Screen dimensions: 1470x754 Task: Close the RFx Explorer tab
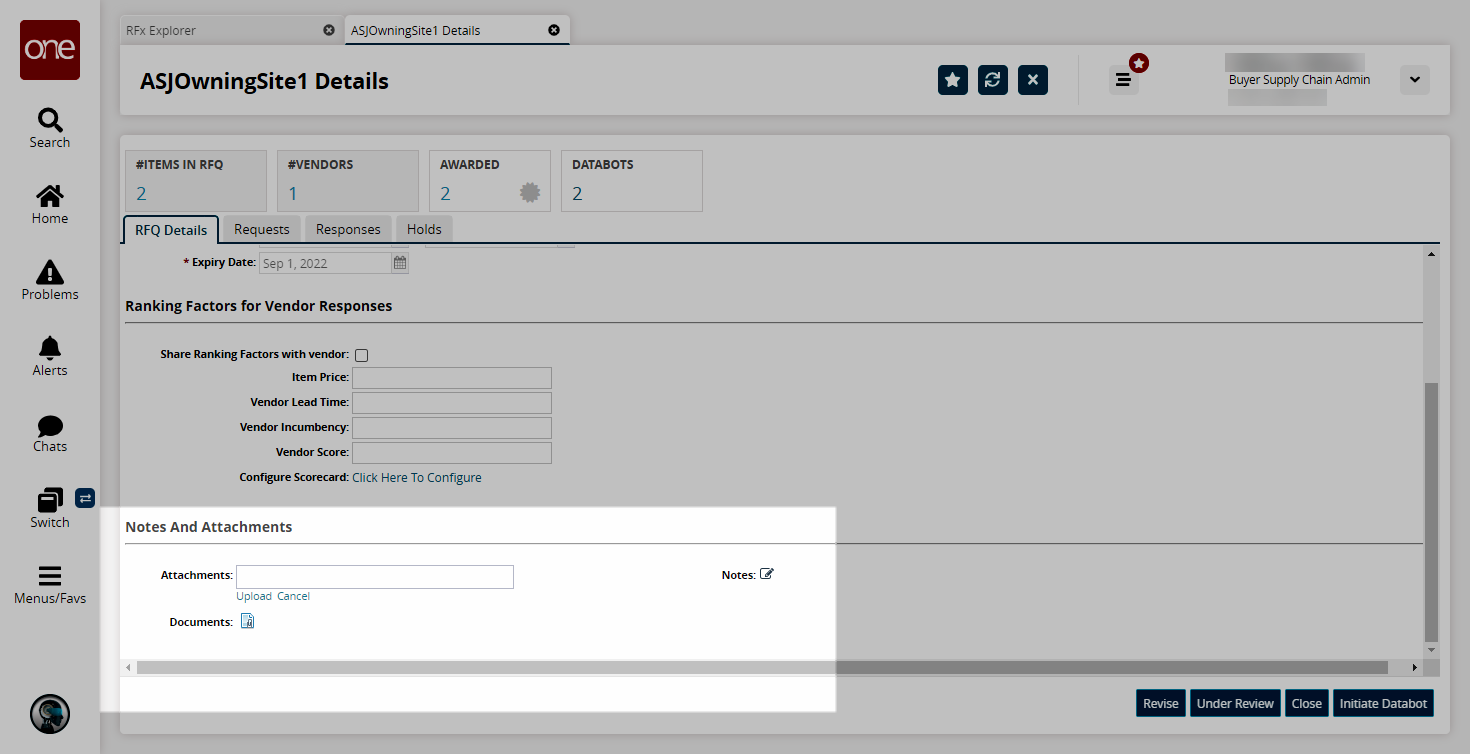click(x=329, y=30)
